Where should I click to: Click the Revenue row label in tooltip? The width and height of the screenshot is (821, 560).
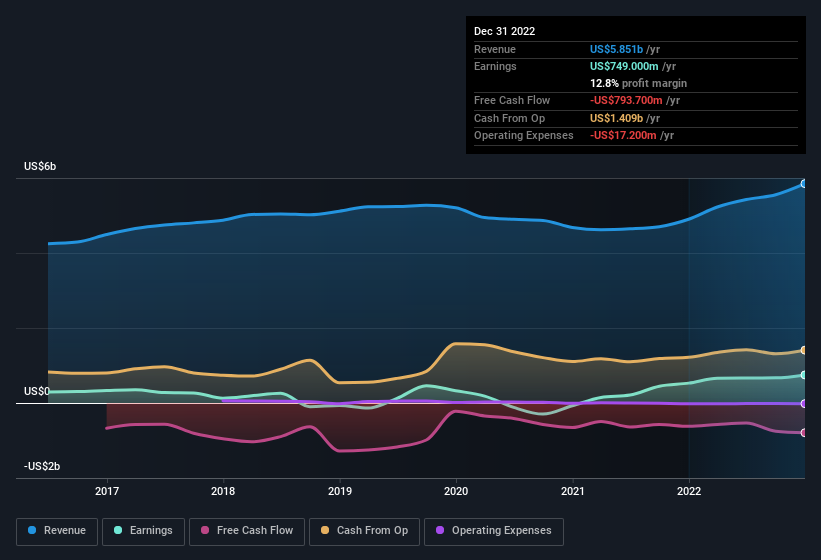tap(495, 49)
